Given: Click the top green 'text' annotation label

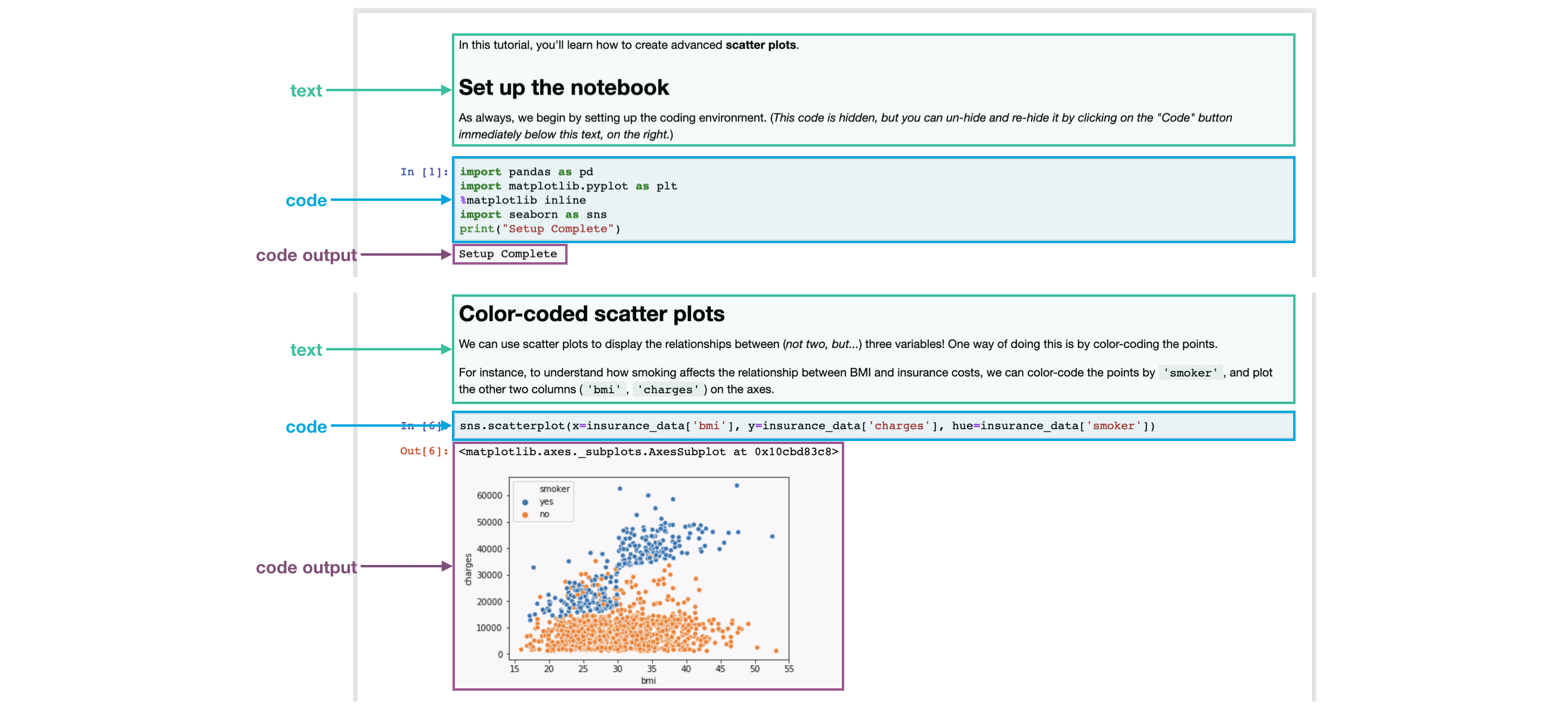Looking at the screenshot, I should [306, 91].
